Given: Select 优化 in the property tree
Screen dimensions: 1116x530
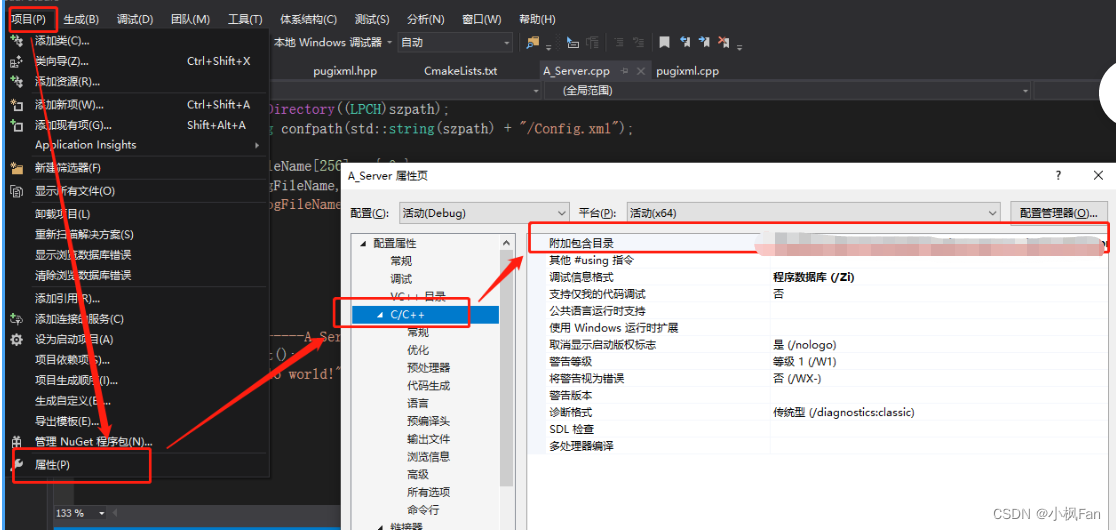Looking at the screenshot, I should 418,350.
